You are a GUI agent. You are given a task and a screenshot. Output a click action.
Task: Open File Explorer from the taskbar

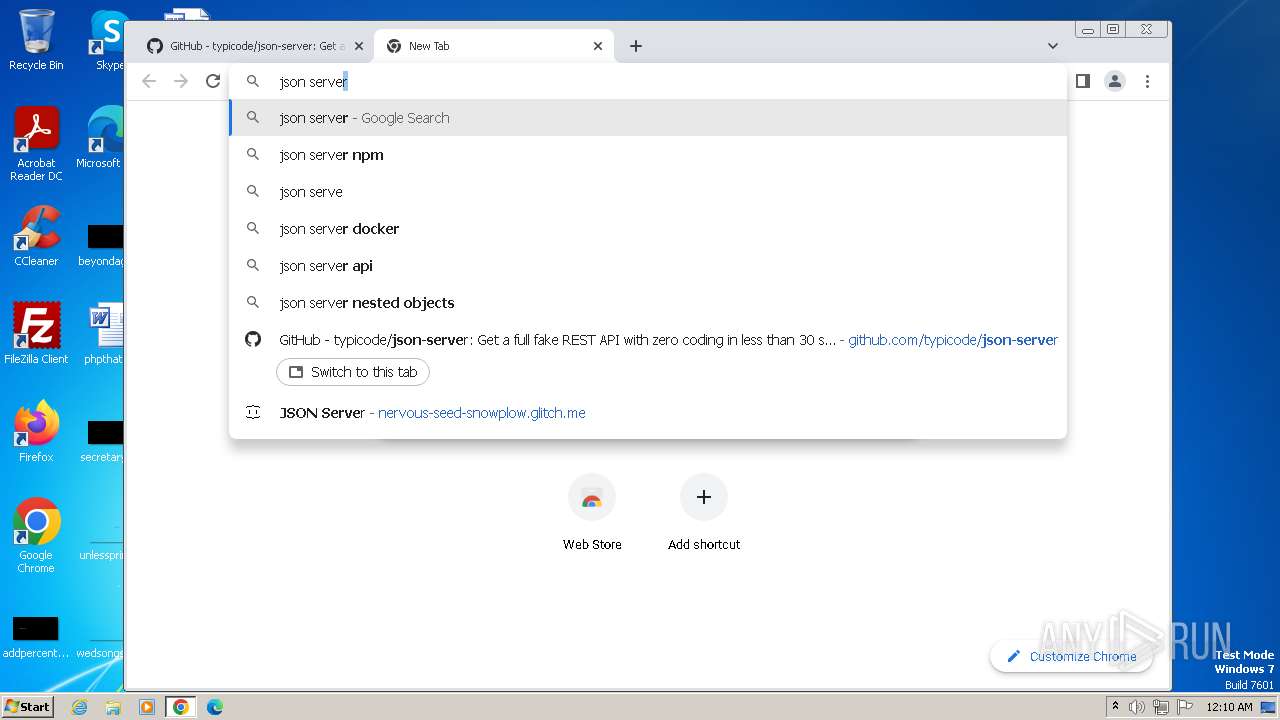113,707
